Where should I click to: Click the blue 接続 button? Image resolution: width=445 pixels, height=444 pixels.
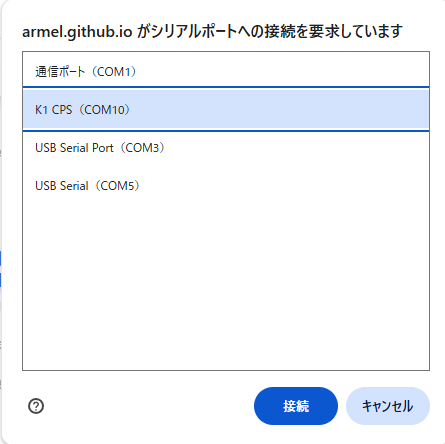[296, 406]
